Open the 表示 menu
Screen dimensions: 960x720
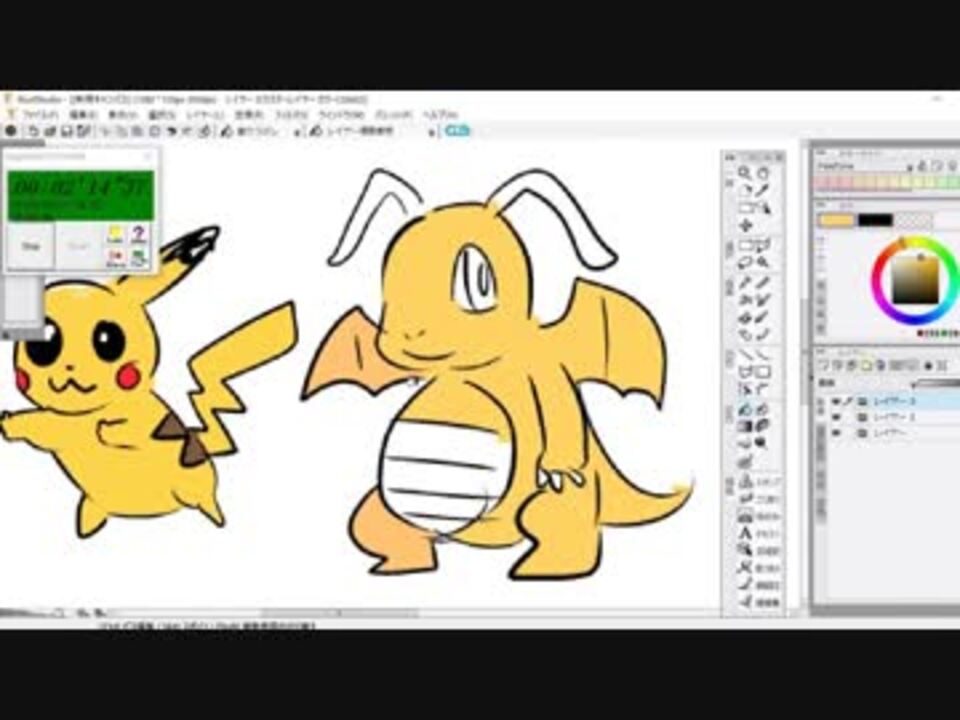[x=122, y=115]
